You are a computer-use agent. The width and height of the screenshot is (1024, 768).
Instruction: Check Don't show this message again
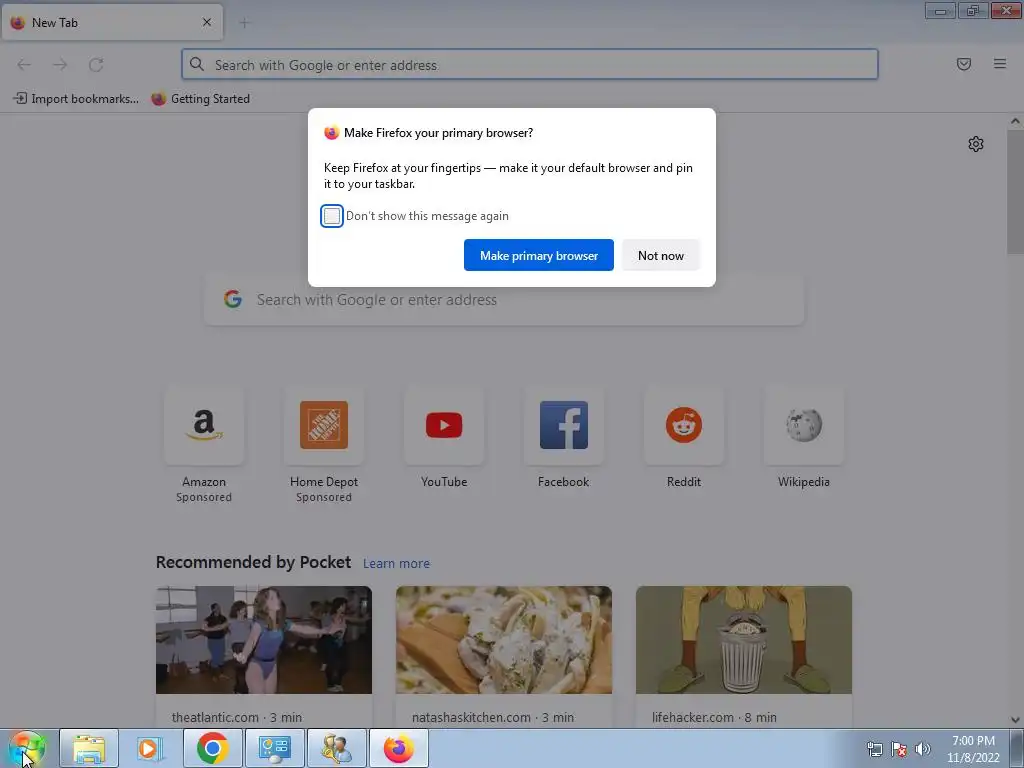coord(332,216)
